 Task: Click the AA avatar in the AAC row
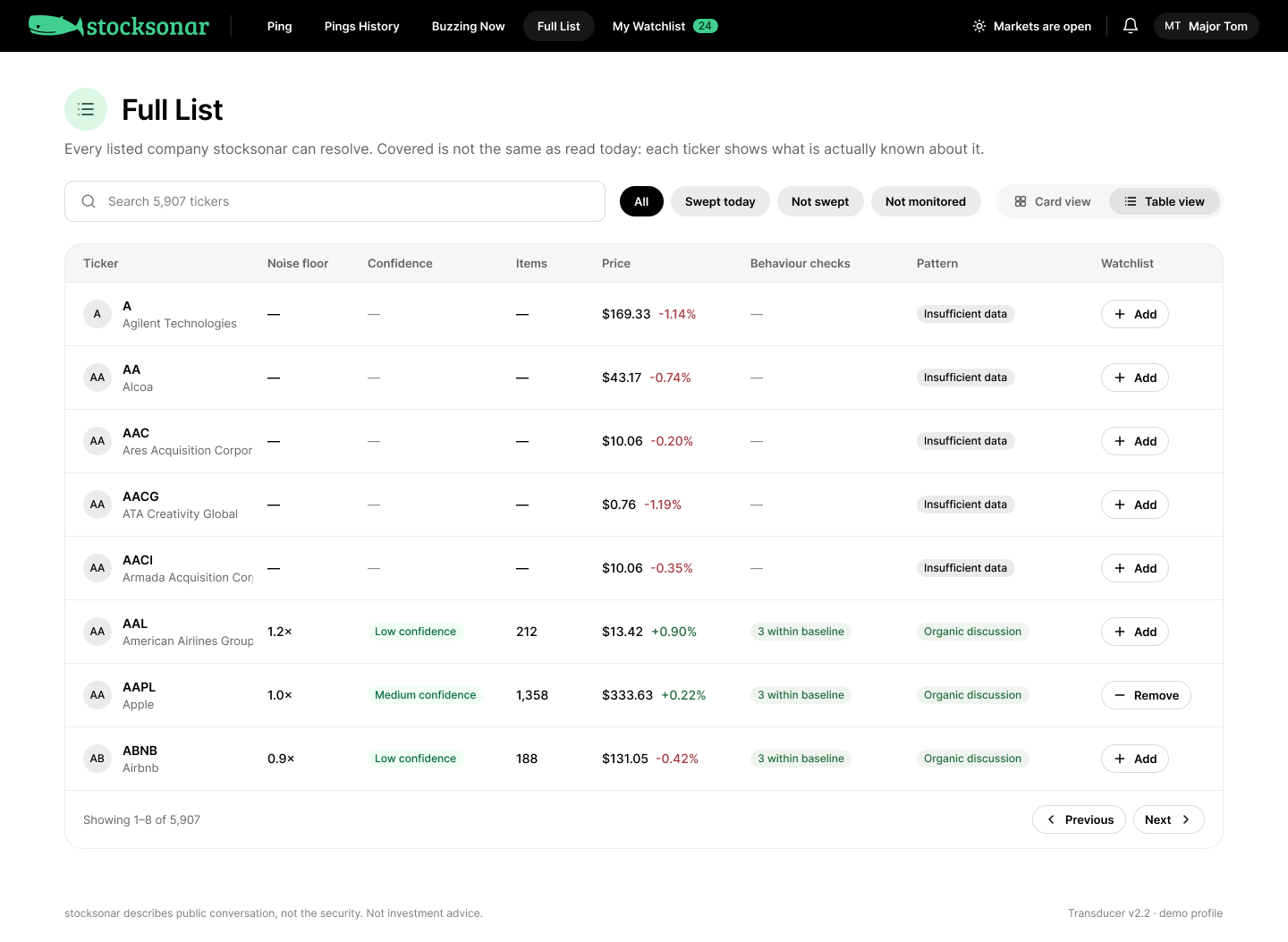point(97,441)
